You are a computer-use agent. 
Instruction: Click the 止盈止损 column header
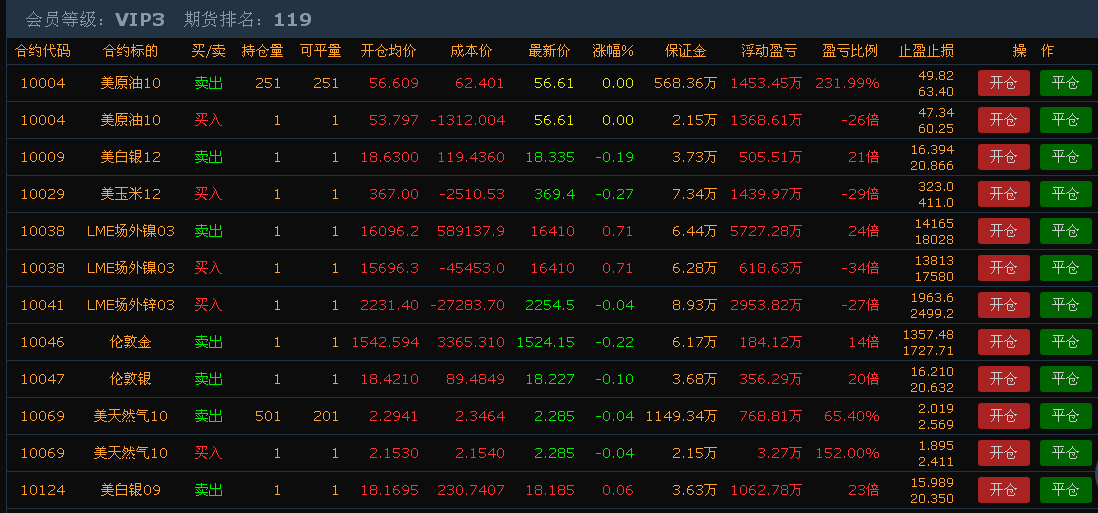pos(926,51)
